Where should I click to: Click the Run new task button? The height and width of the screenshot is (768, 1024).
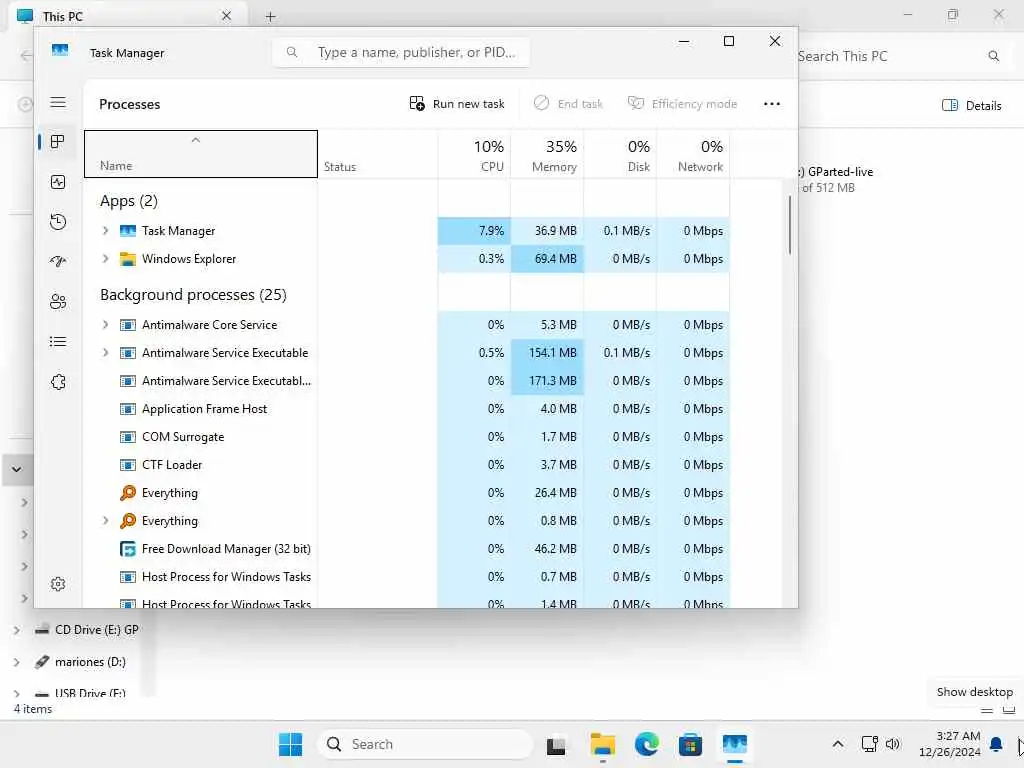point(457,104)
